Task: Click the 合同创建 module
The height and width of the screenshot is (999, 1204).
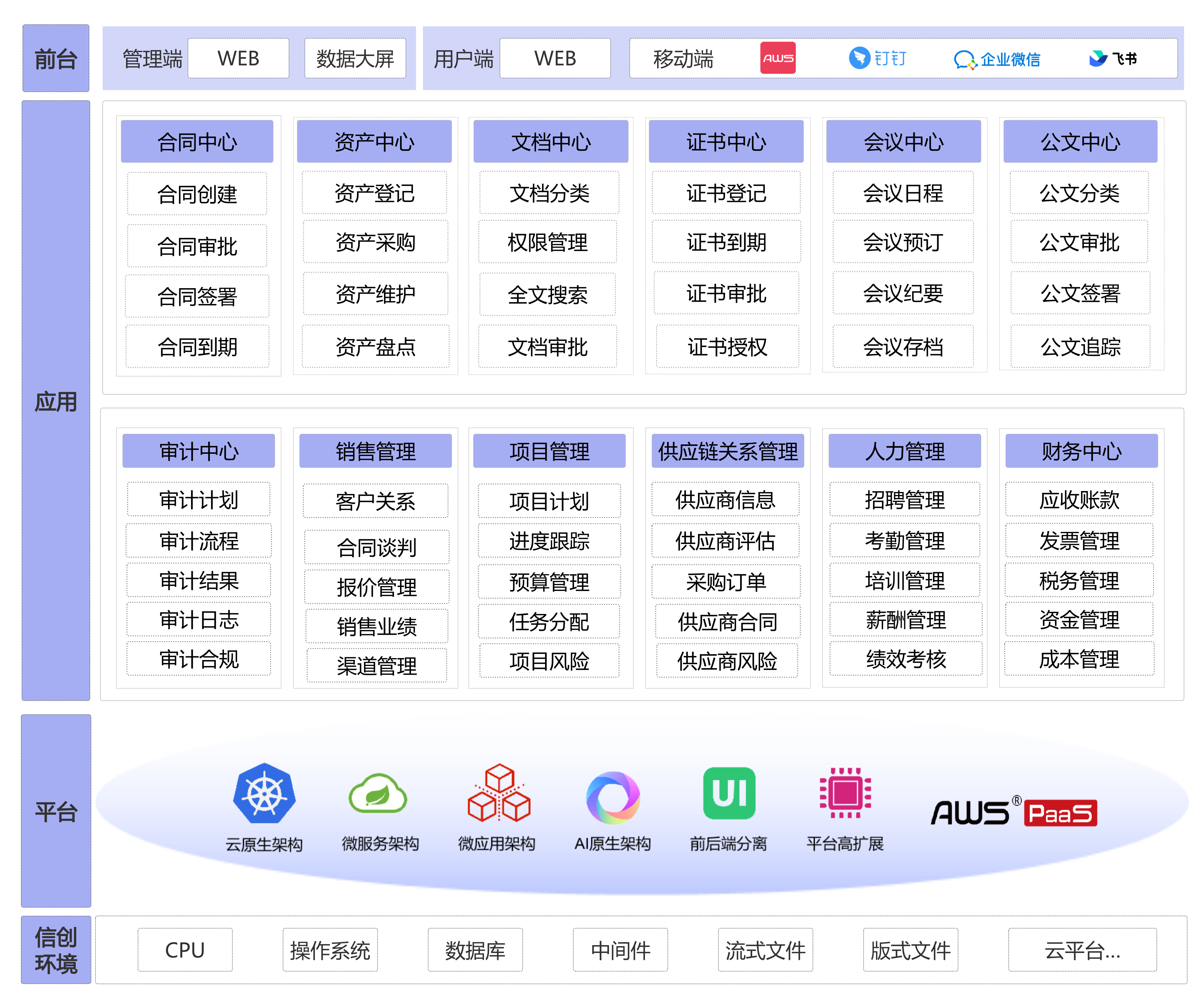Action: (197, 194)
